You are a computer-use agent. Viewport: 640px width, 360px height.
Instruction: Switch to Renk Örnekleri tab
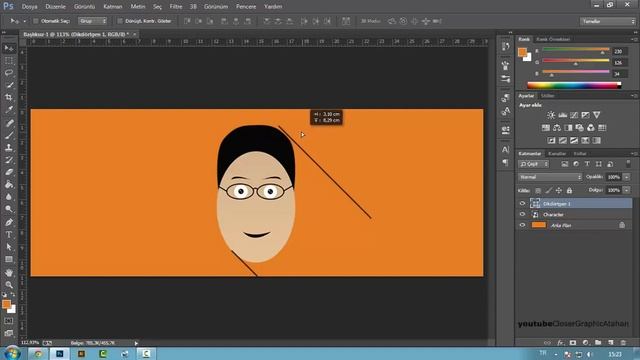click(553, 39)
